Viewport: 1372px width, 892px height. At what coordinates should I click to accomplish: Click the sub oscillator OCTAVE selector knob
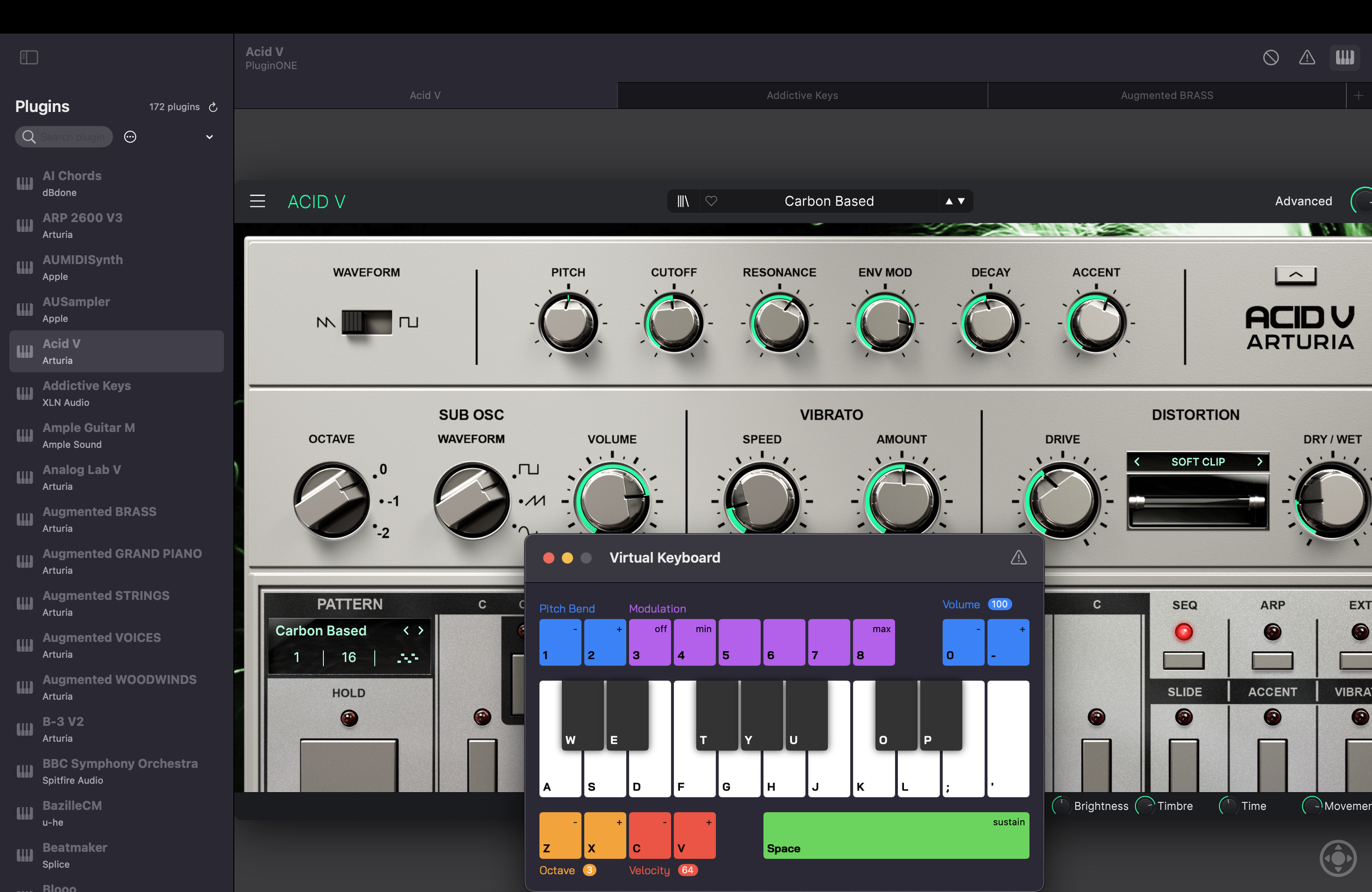coord(332,501)
